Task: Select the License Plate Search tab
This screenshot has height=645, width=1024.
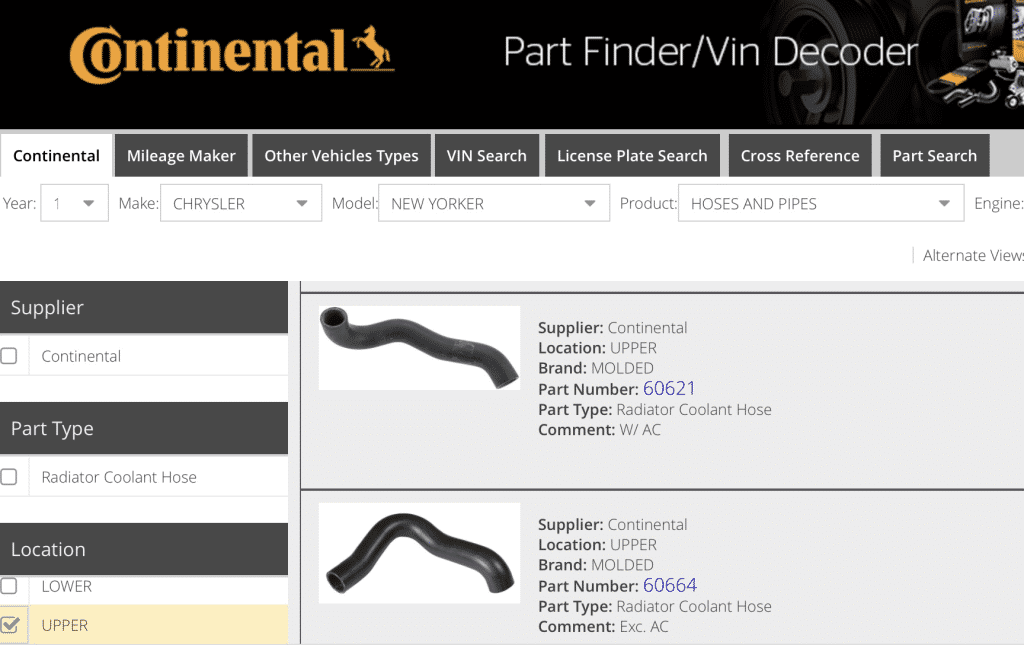Action: pyautogui.click(x=631, y=156)
